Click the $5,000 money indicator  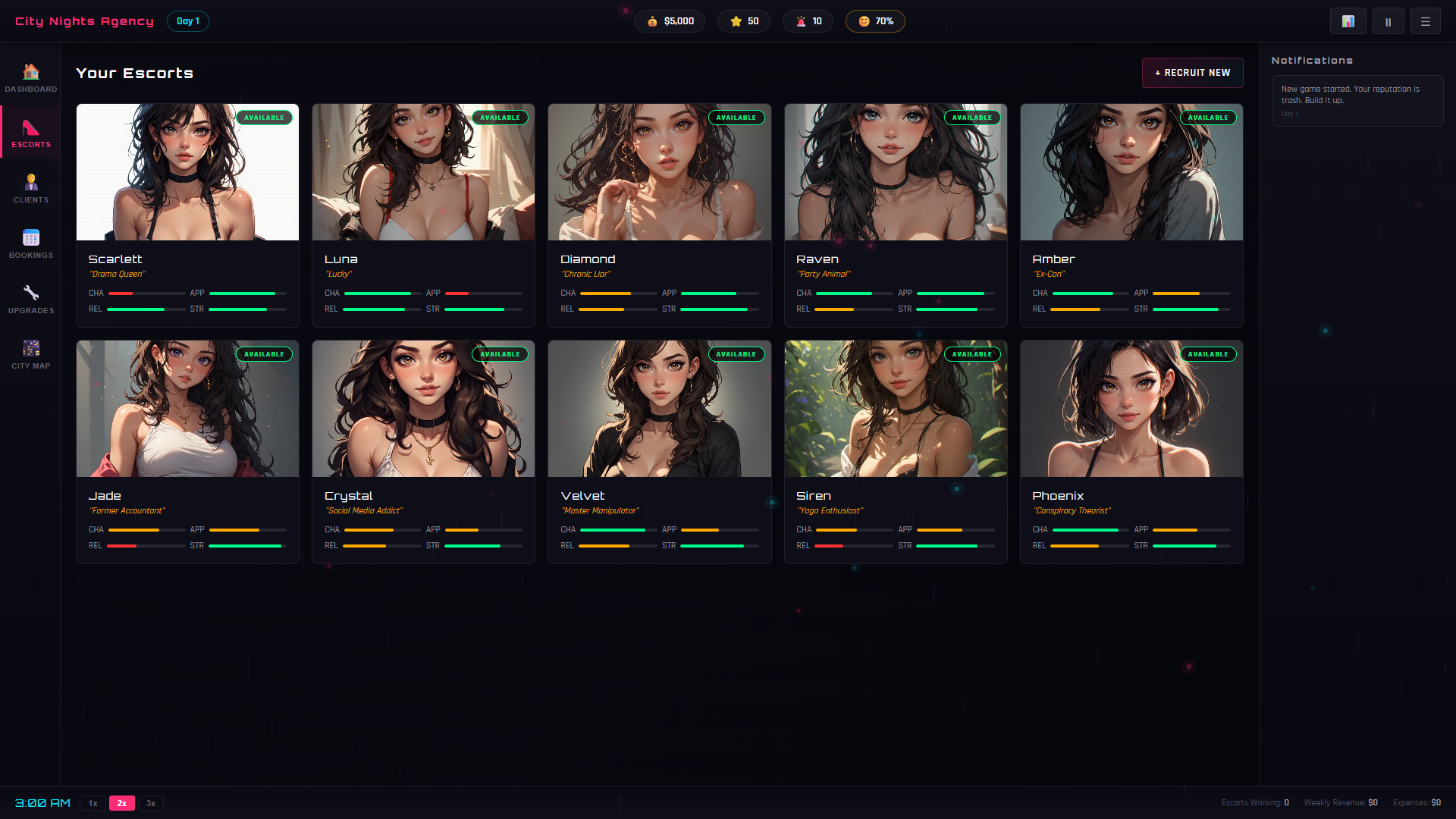tap(670, 21)
